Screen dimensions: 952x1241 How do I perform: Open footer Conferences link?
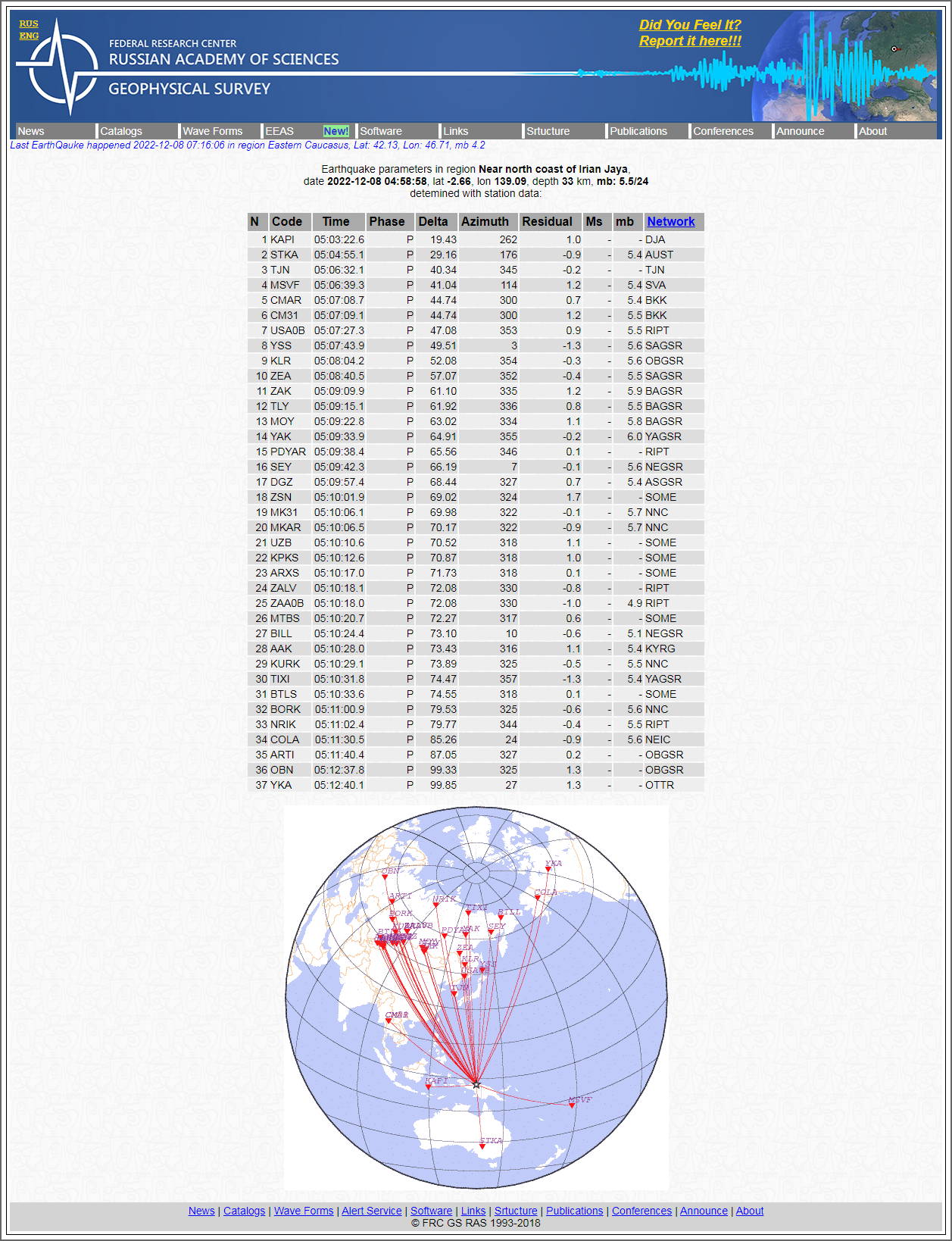coord(642,1211)
